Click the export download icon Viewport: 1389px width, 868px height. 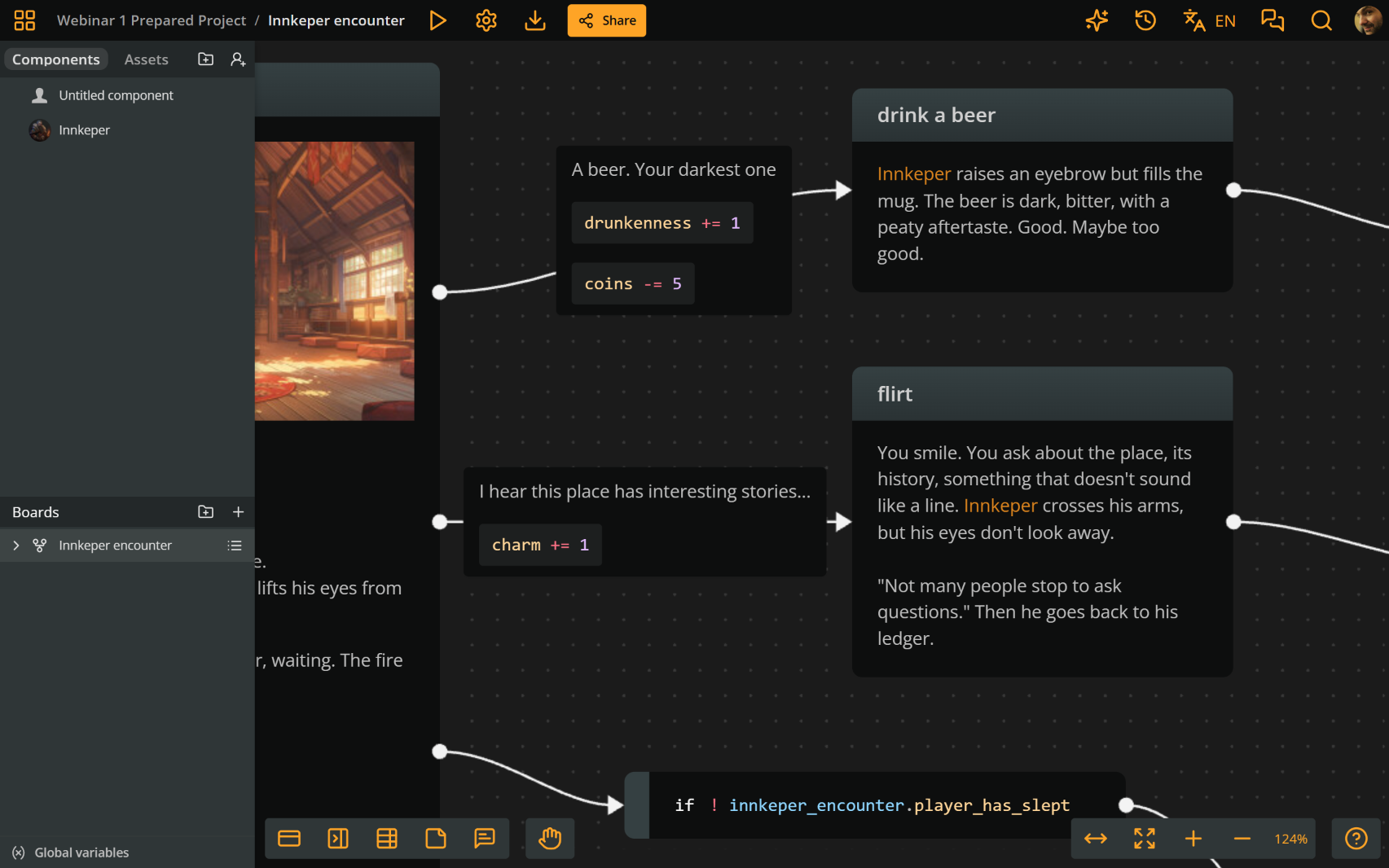point(535,20)
